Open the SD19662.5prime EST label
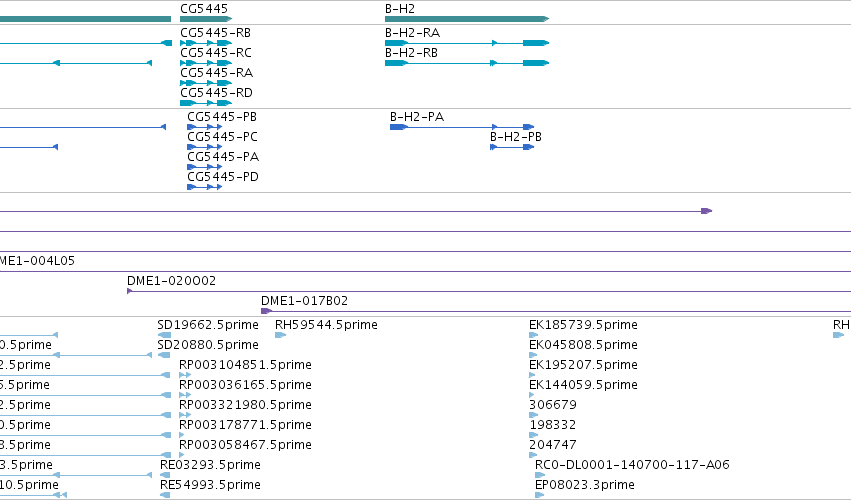 pyautogui.click(x=208, y=325)
